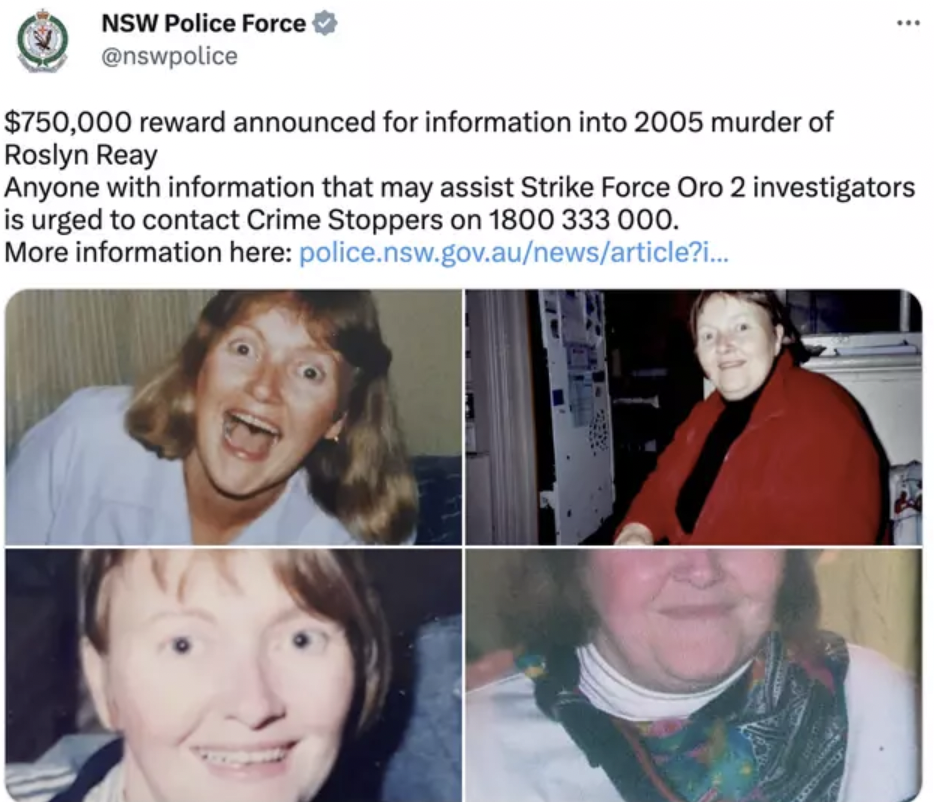Visit the @nswpolice handle link
Screen dimensions: 934x802
(169, 56)
